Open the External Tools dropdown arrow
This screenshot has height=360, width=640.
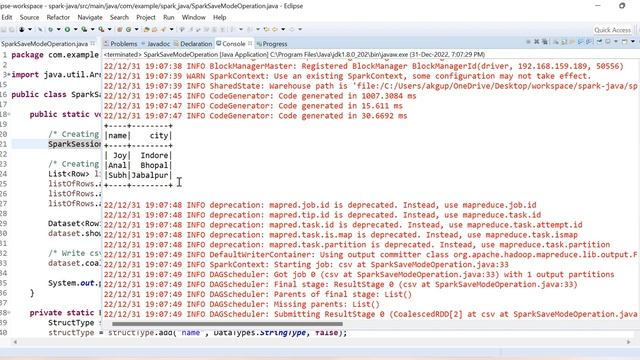tap(109, 29)
